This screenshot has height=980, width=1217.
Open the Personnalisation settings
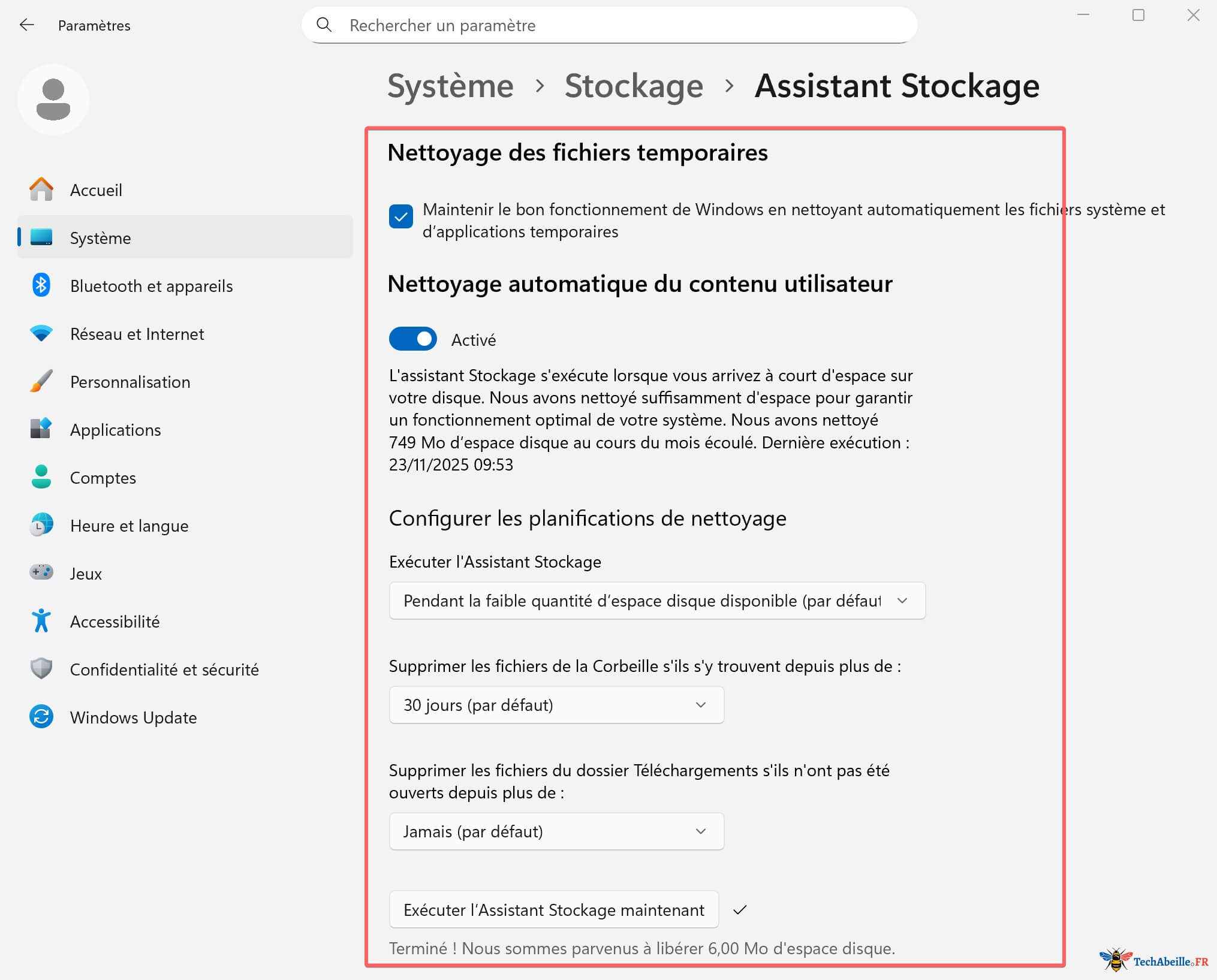coord(130,382)
